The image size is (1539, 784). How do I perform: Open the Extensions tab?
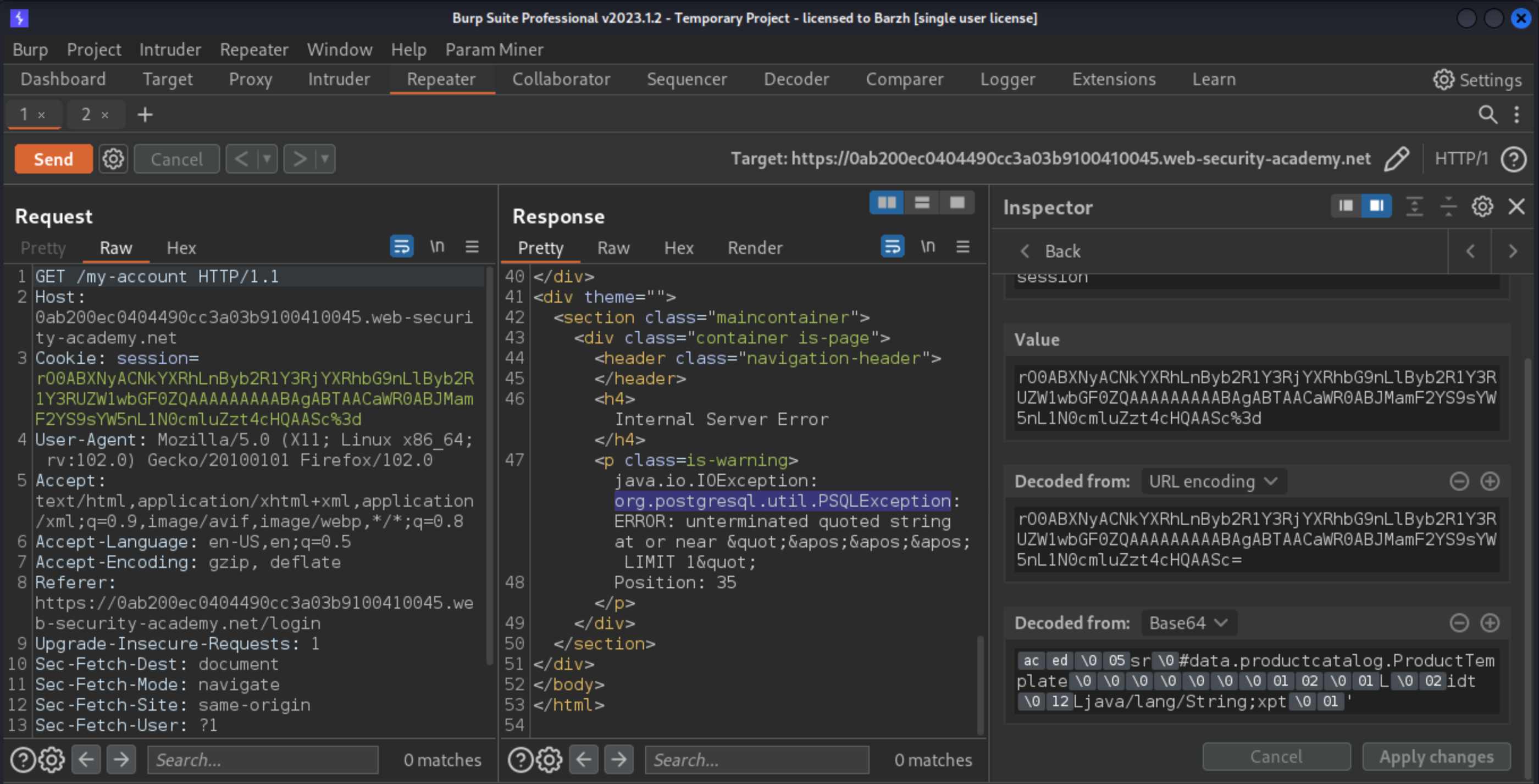pos(1114,80)
